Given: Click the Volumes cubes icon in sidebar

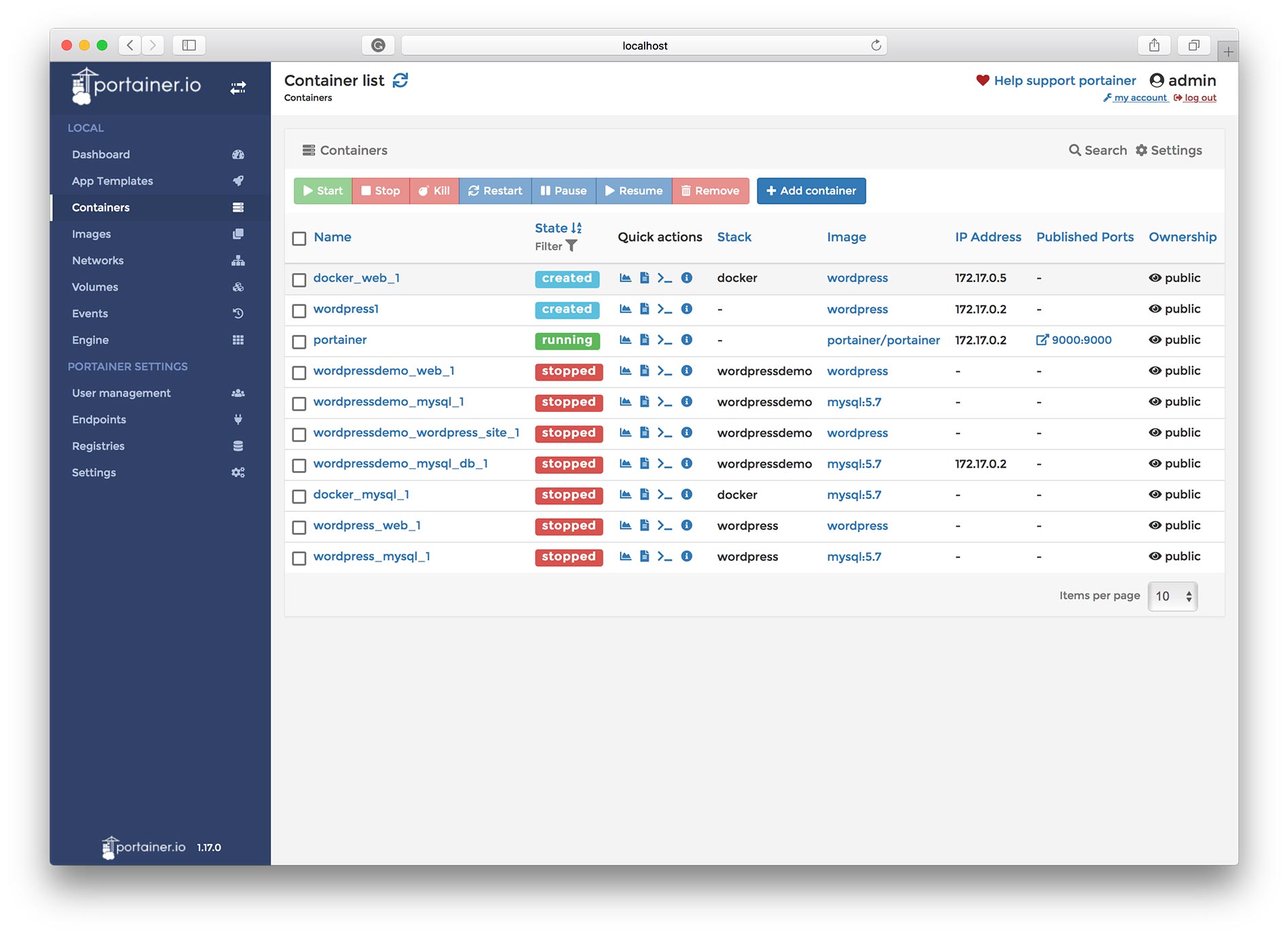Looking at the screenshot, I should [x=238, y=287].
